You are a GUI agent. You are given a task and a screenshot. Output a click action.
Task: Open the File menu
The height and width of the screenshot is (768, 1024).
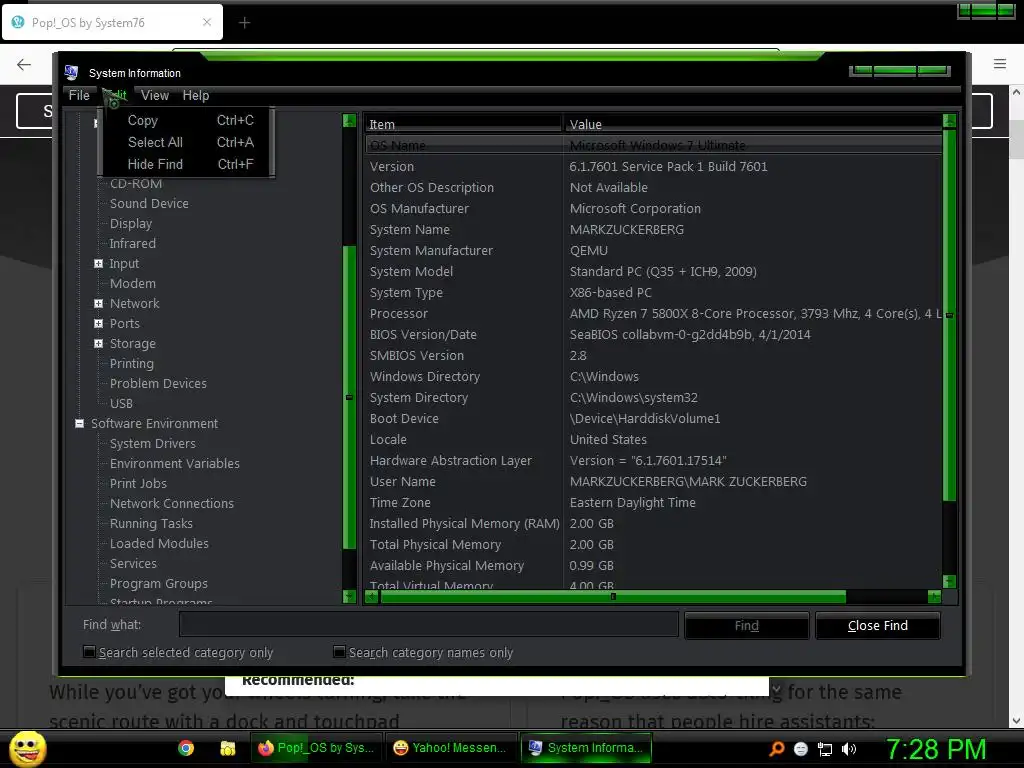pyautogui.click(x=79, y=95)
